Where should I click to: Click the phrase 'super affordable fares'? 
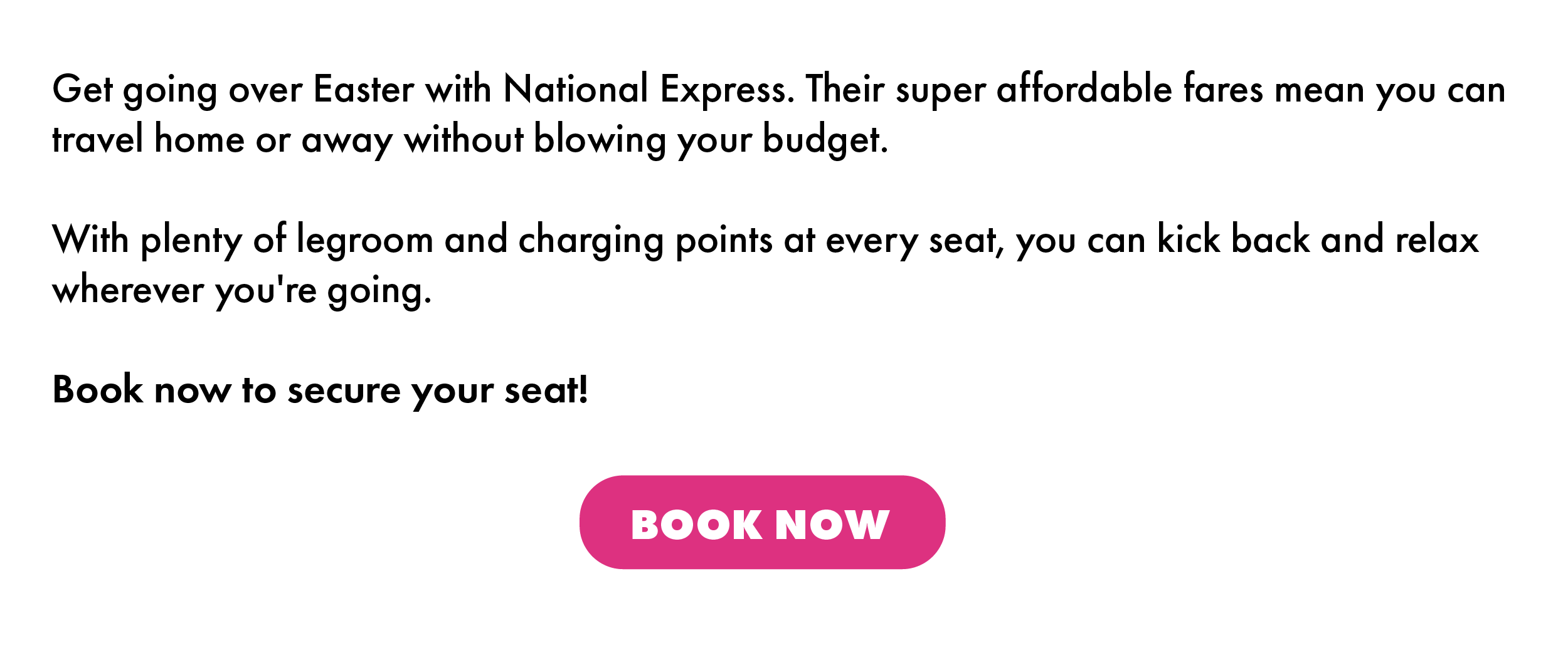click(x=1079, y=90)
